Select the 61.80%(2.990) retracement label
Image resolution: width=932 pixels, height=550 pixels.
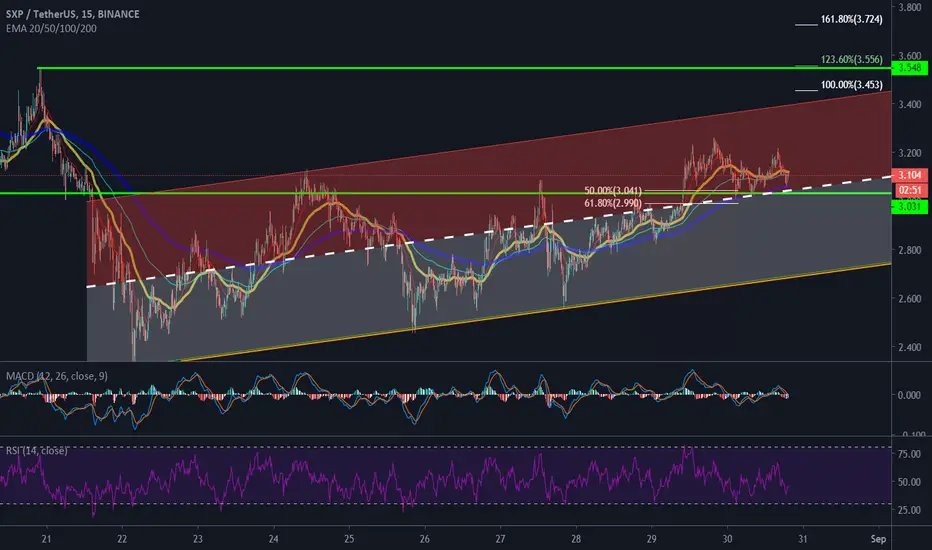pos(613,203)
